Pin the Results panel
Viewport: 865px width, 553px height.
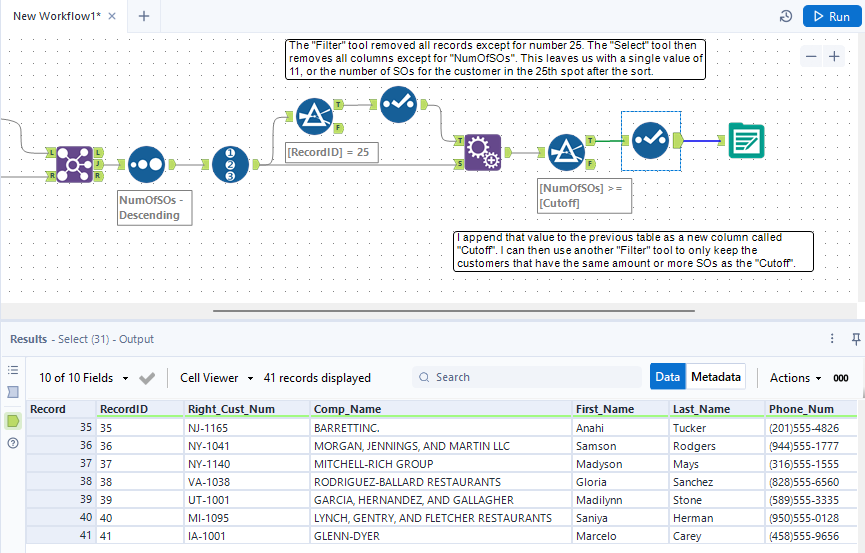coord(855,339)
